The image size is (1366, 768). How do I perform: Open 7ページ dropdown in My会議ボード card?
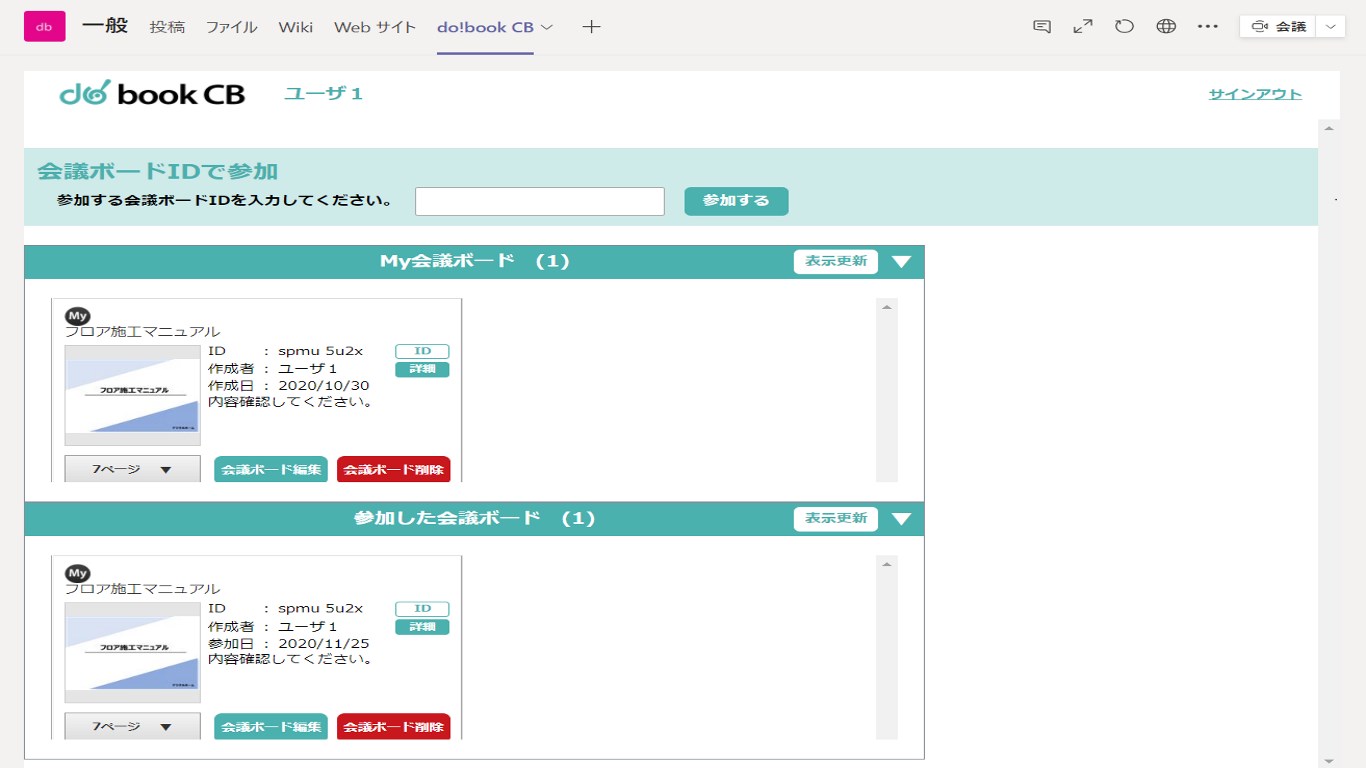point(132,469)
